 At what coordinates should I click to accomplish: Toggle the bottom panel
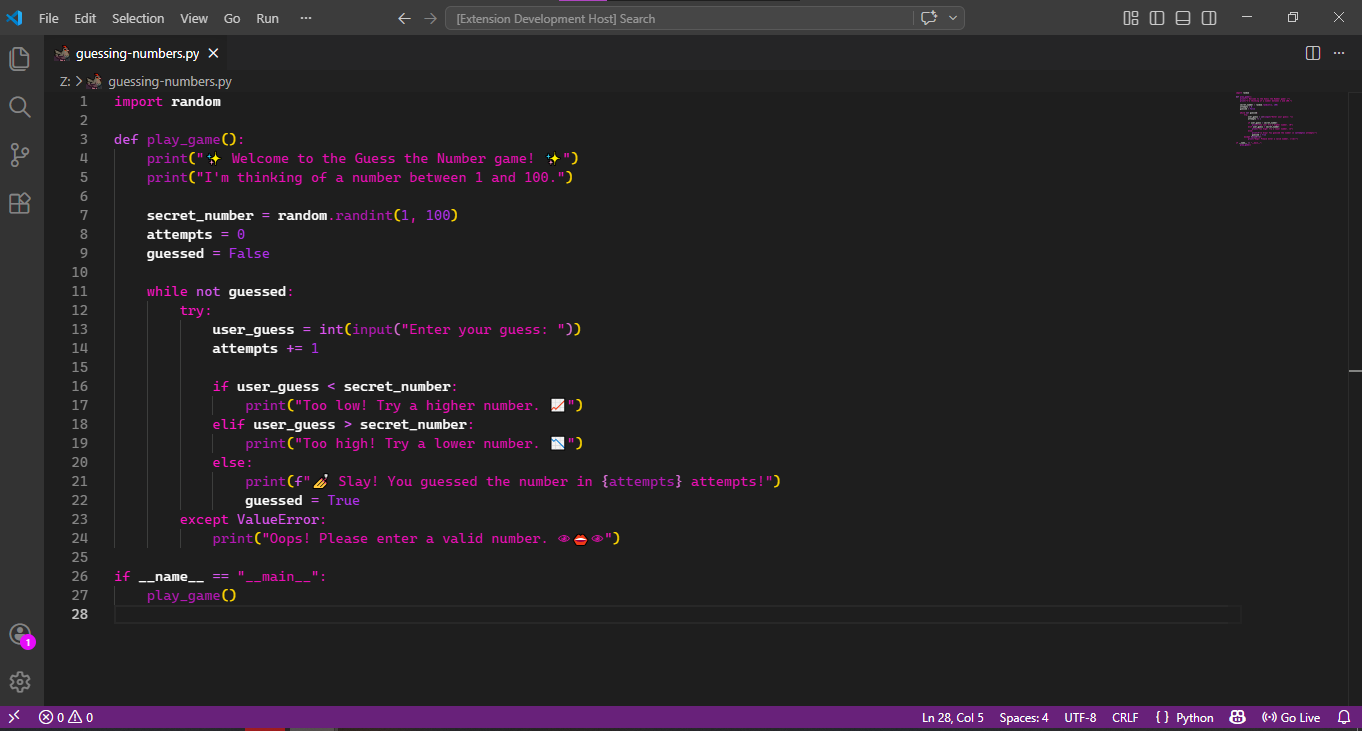[x=1183, y=18]
